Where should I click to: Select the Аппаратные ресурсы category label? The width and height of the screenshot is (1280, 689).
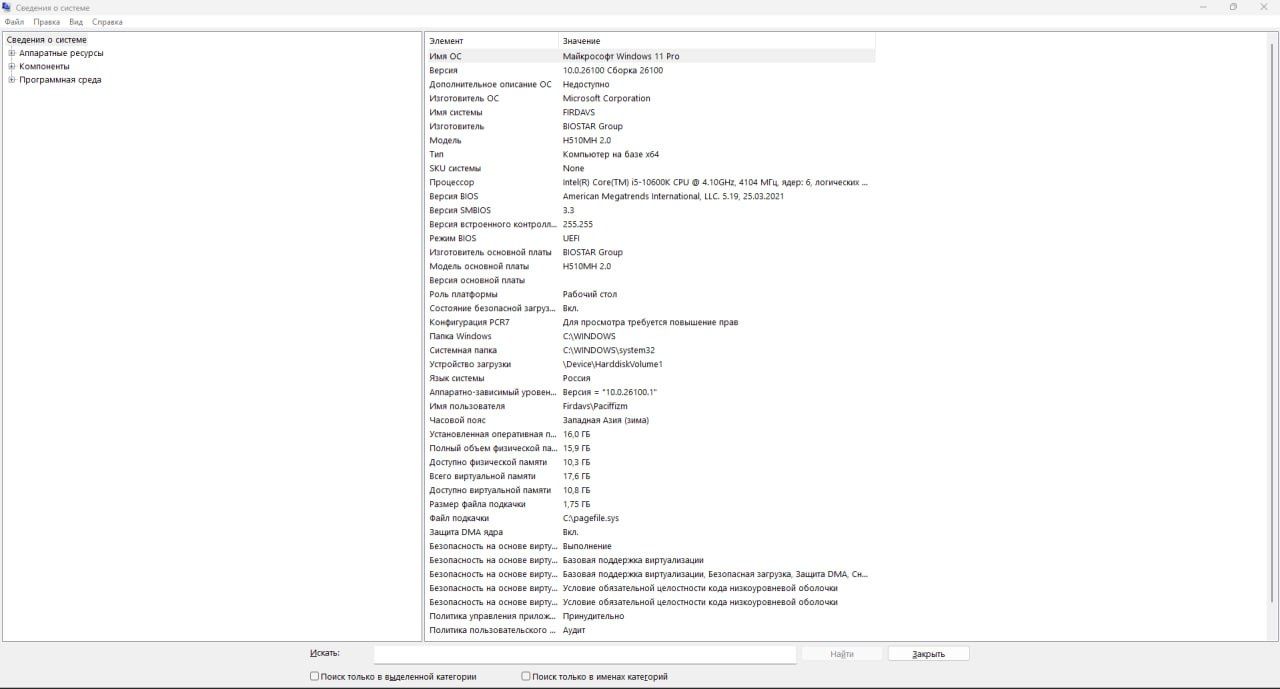[x=61, y=53]
